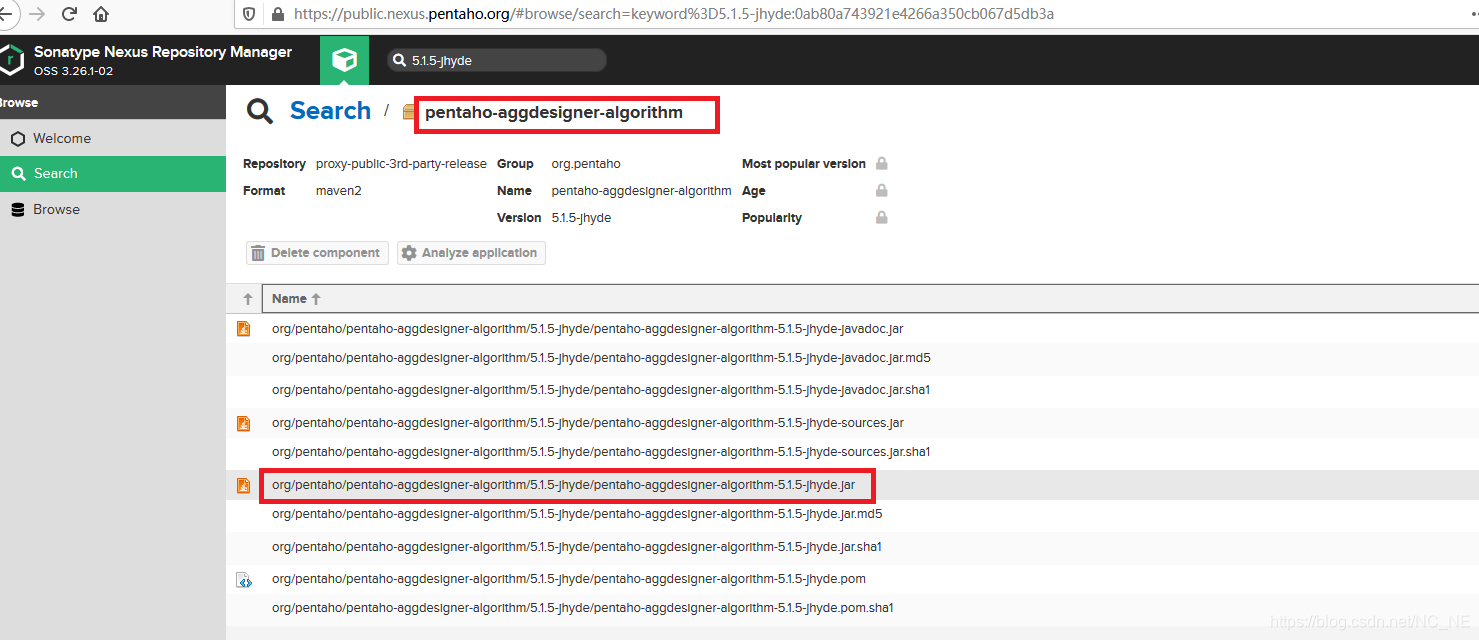Viewport: 1479px width, 640px height.
Task: Open the Welcome sidebar item
Action: 113,138
